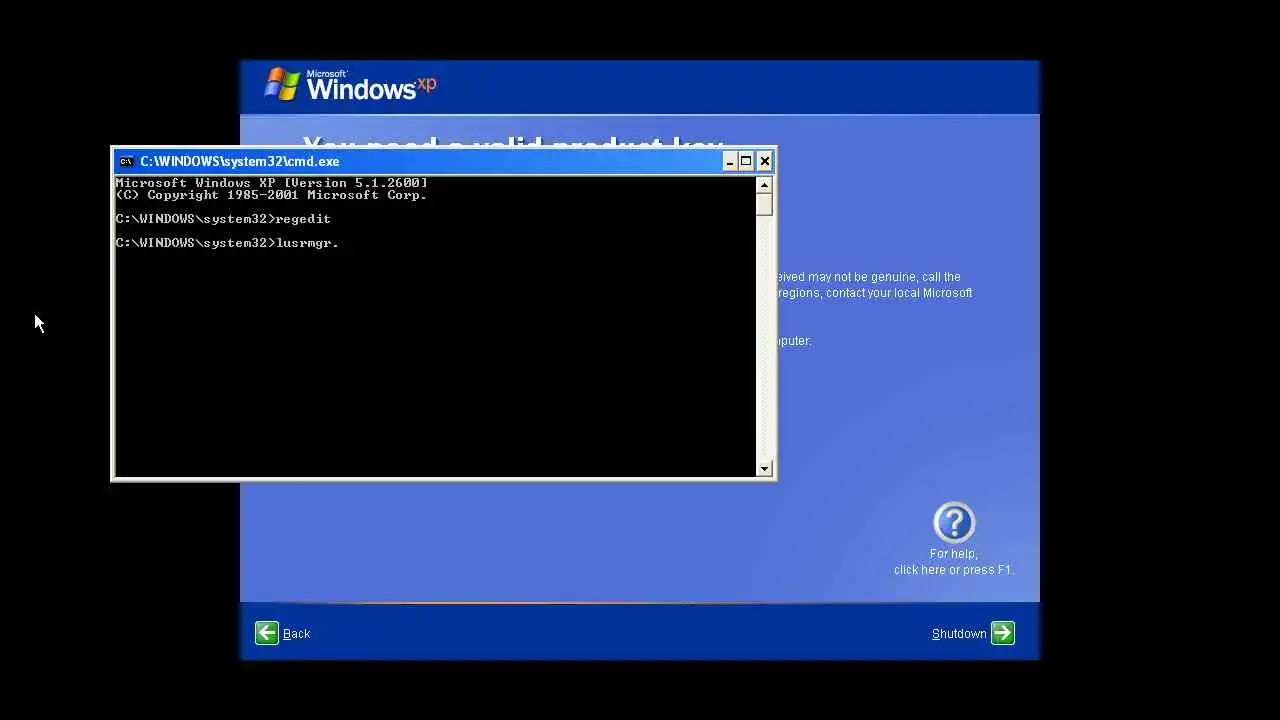Click the green Shutdown arrow icon
This screenshot has height=720, width=1280.
(x=1003, y=633)
